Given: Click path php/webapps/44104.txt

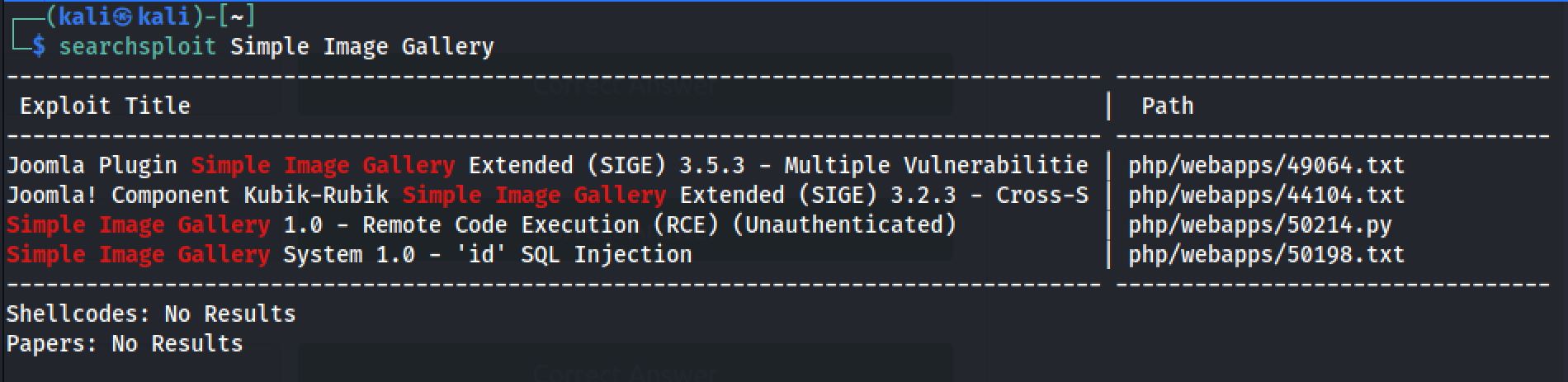Looking at the screenshot, I should pos(1266,195).
